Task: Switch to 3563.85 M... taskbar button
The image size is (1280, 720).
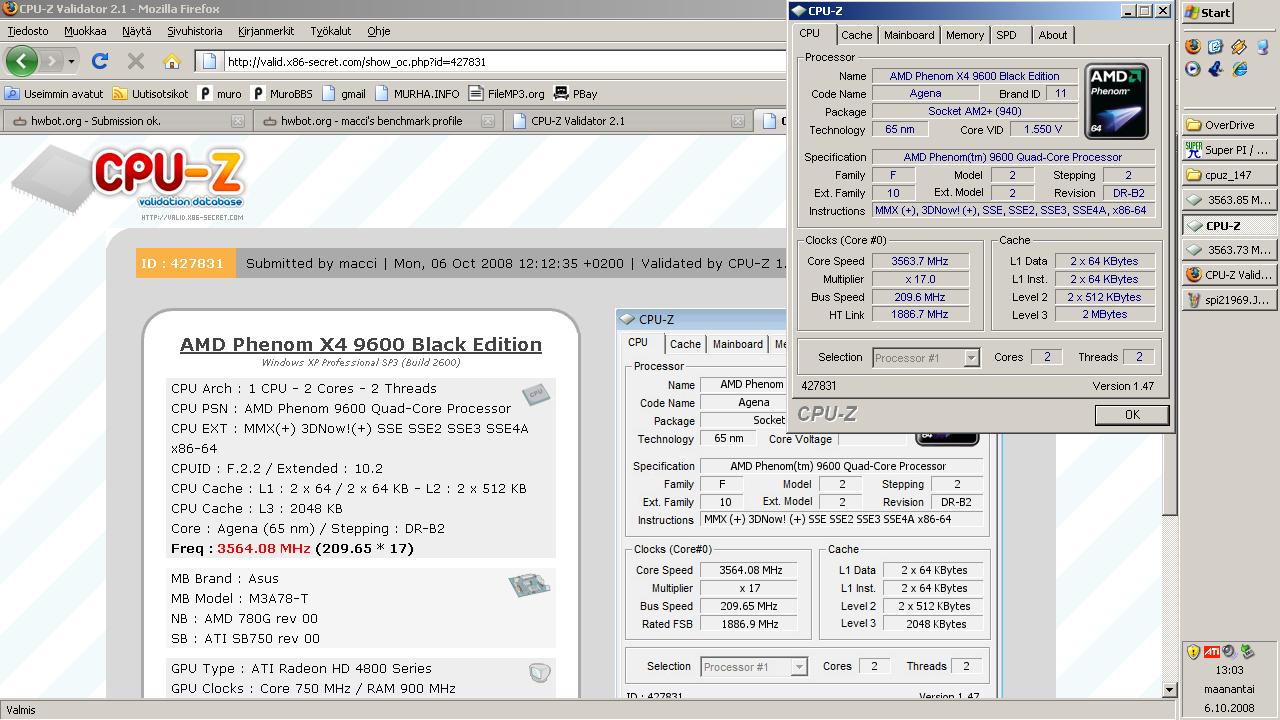Action: pos(1230,200)
